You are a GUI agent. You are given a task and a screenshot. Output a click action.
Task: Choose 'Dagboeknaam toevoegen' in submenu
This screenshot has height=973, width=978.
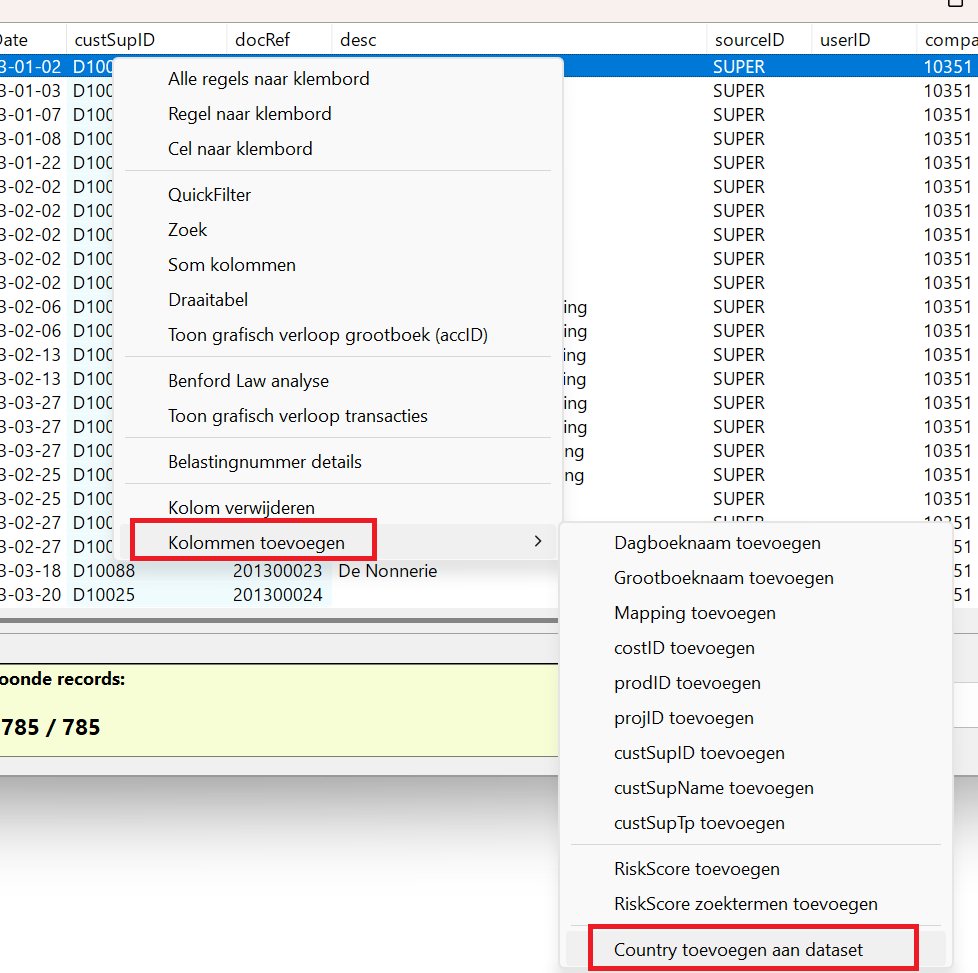[x=717, y=543]
